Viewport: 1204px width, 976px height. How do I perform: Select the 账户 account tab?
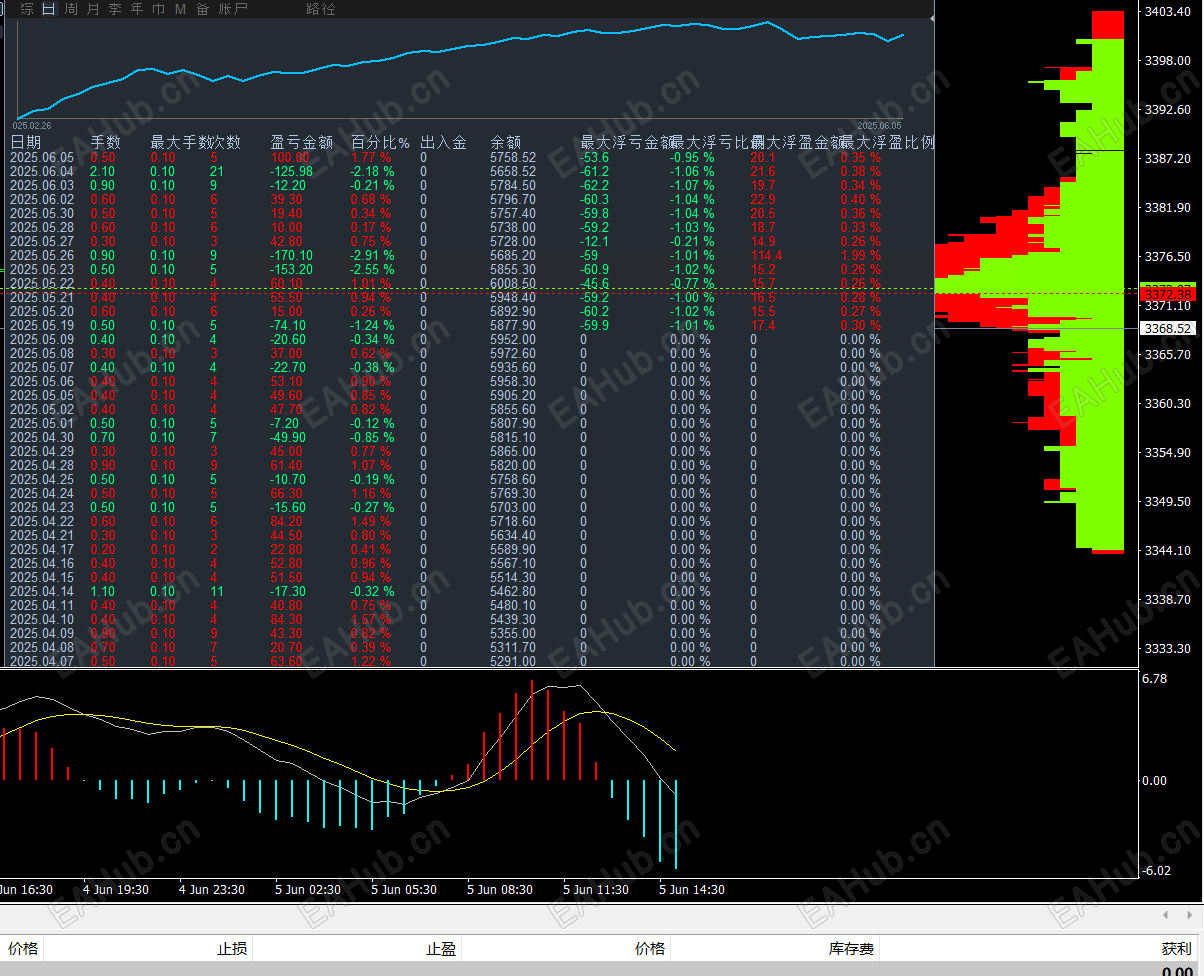(233, 9)
